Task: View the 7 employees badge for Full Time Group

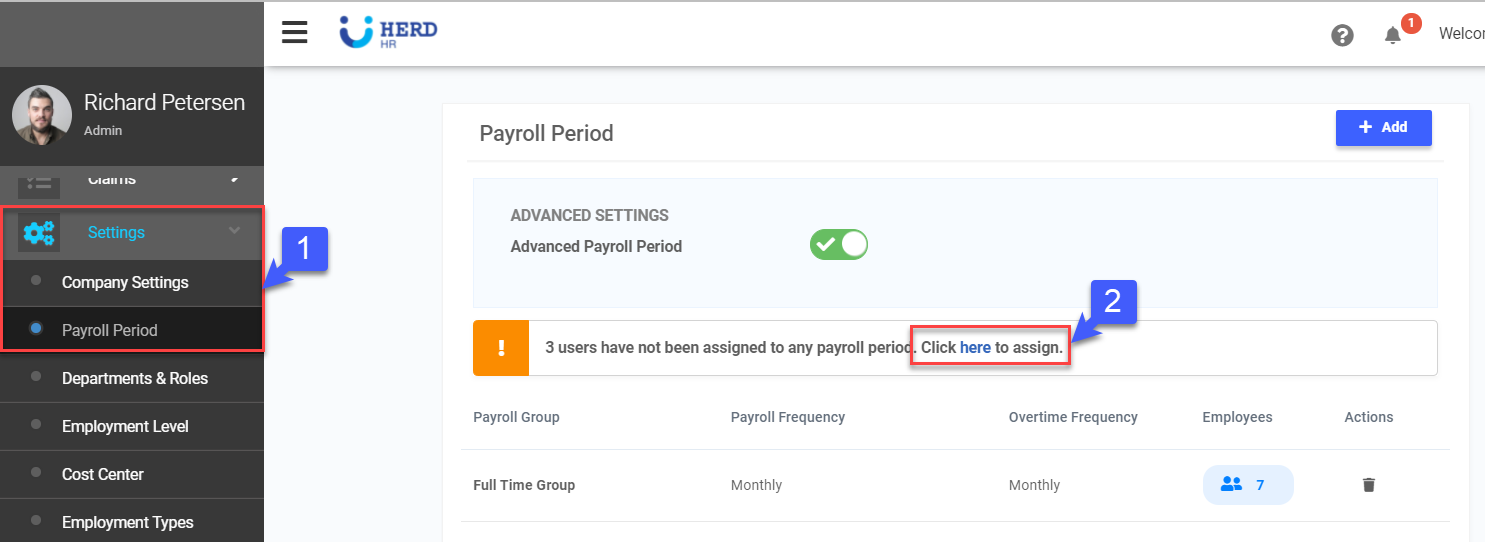Action: (x=1247, y=485)
